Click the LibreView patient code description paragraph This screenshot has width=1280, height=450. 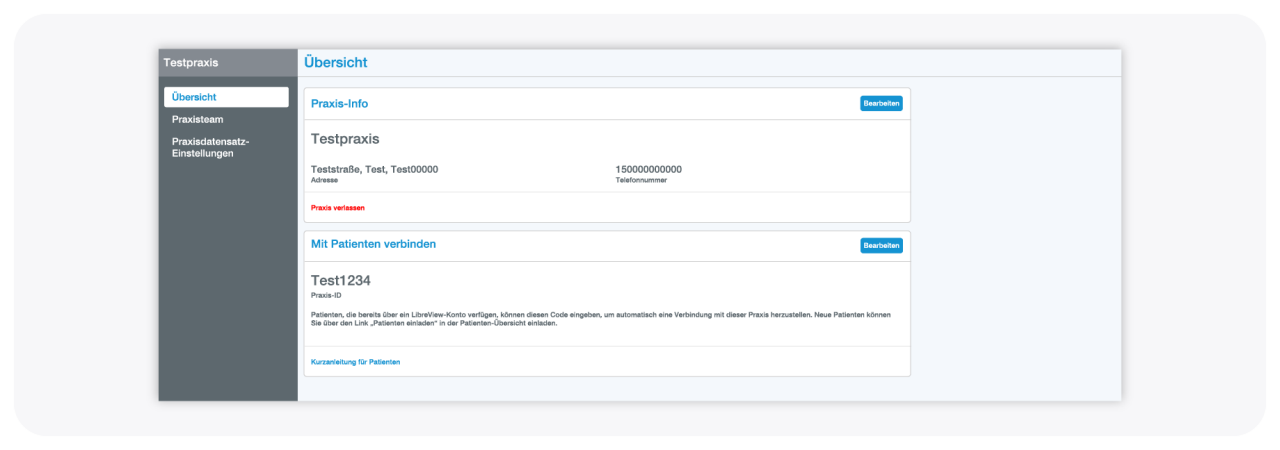pyautogui.click(x=600, y=315)
